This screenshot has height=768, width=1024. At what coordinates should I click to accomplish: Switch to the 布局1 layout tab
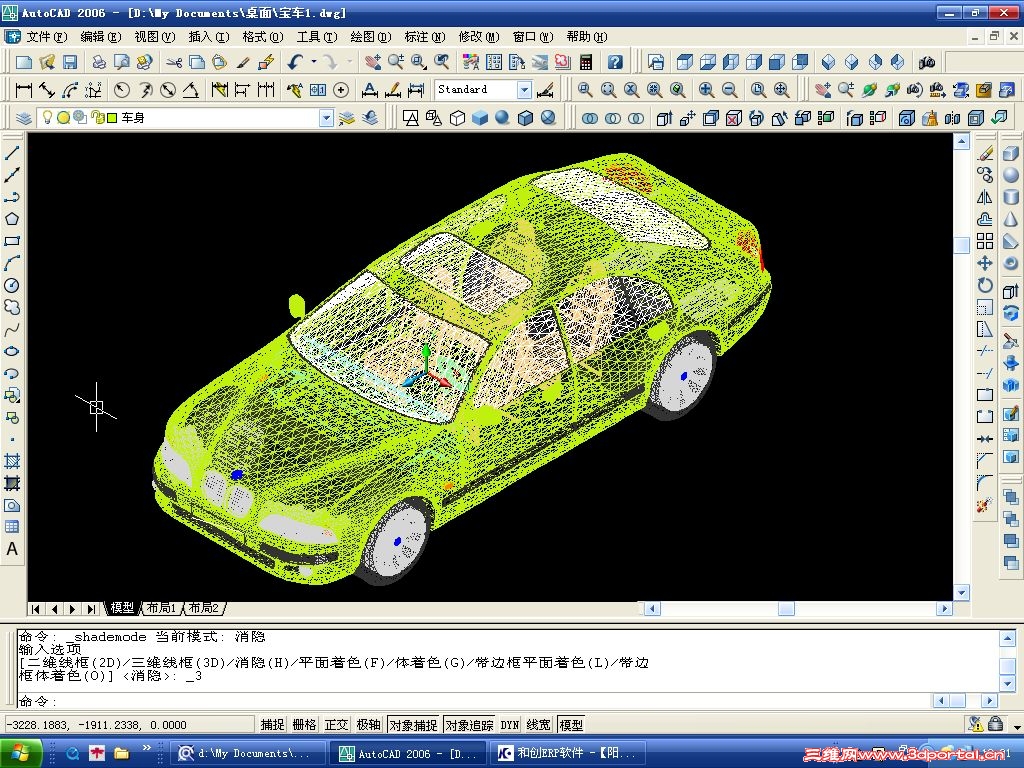point(161,608)
